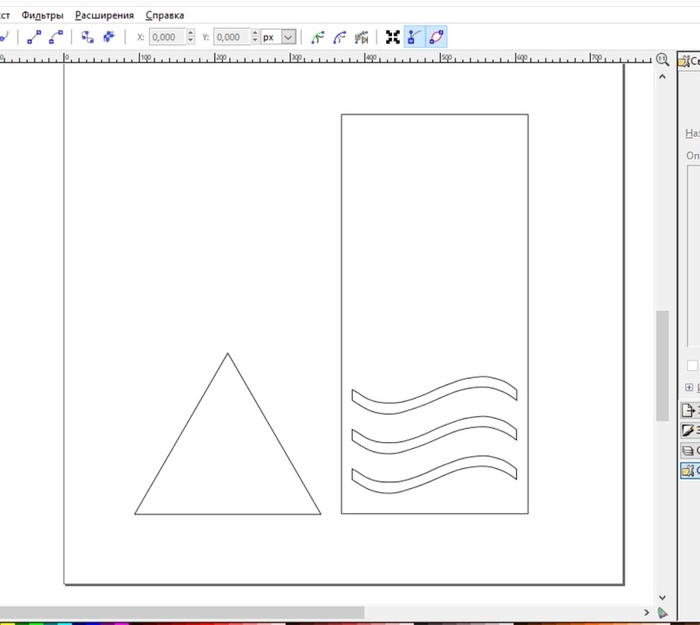Open the Фильтры menu
The width and height of the screenshot is (700, 625).
[x=43, y=15]
